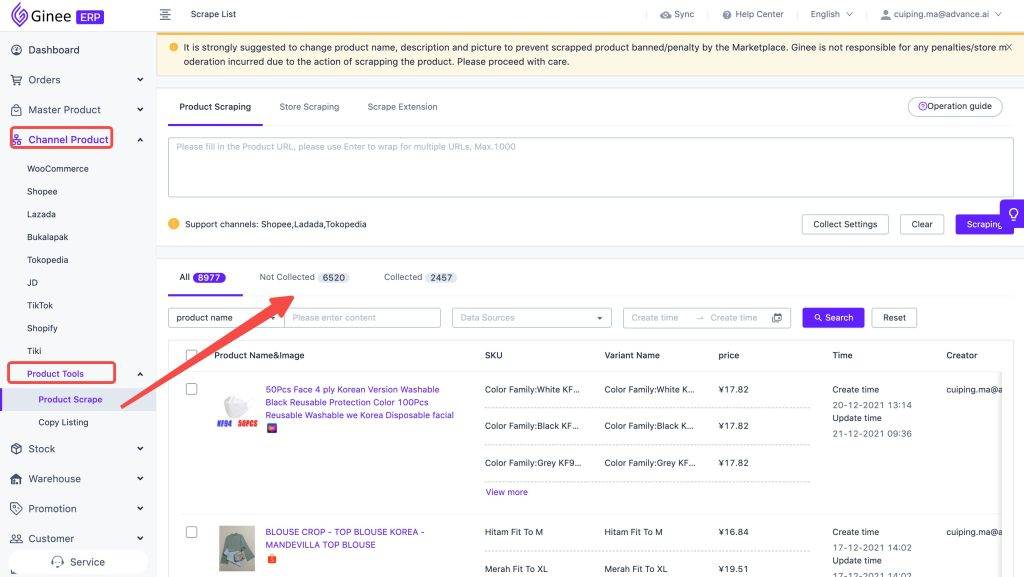Open the BLOUSE CROP product link

tap(345, 538)
